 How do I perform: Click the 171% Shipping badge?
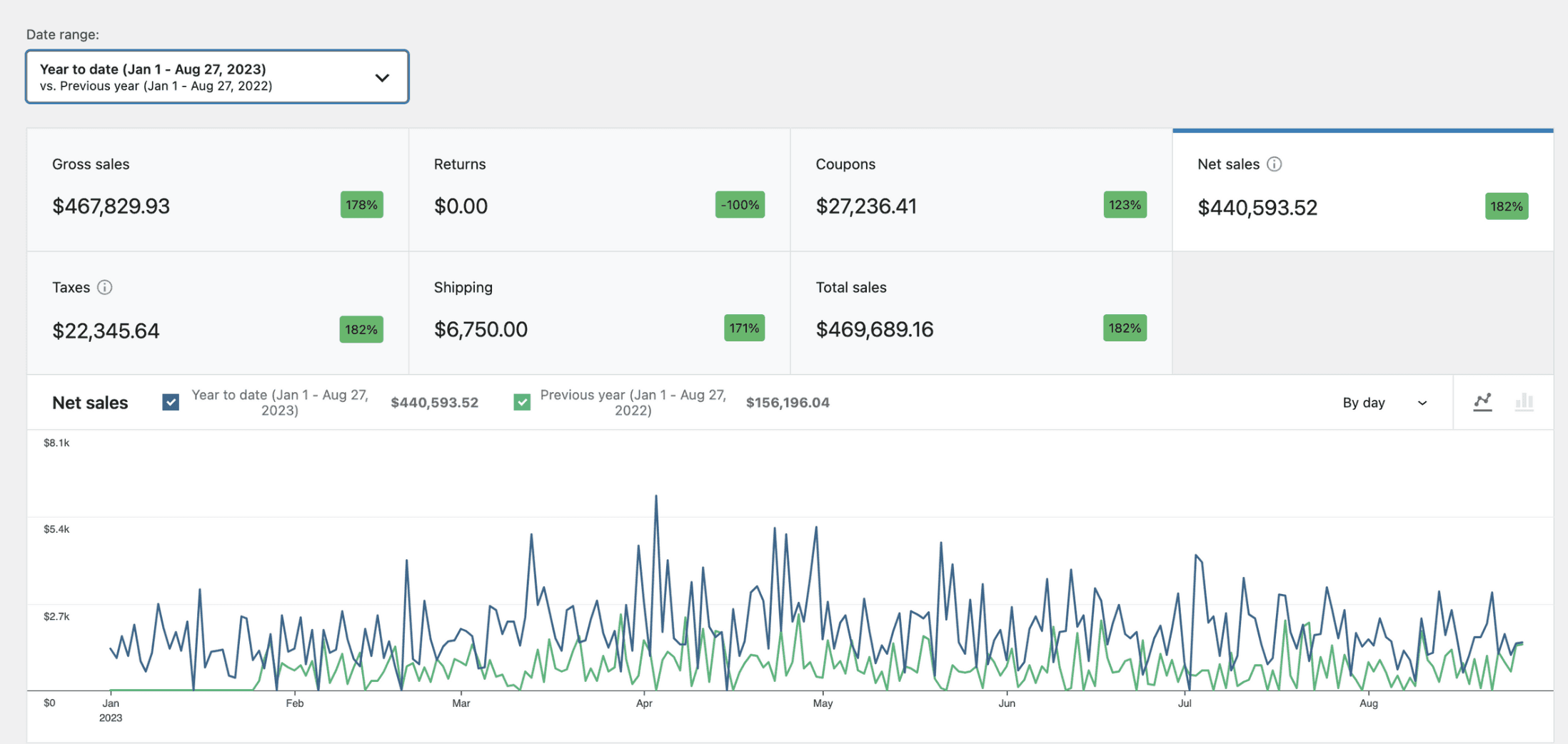pyautogui.click(x=745, y=328)
